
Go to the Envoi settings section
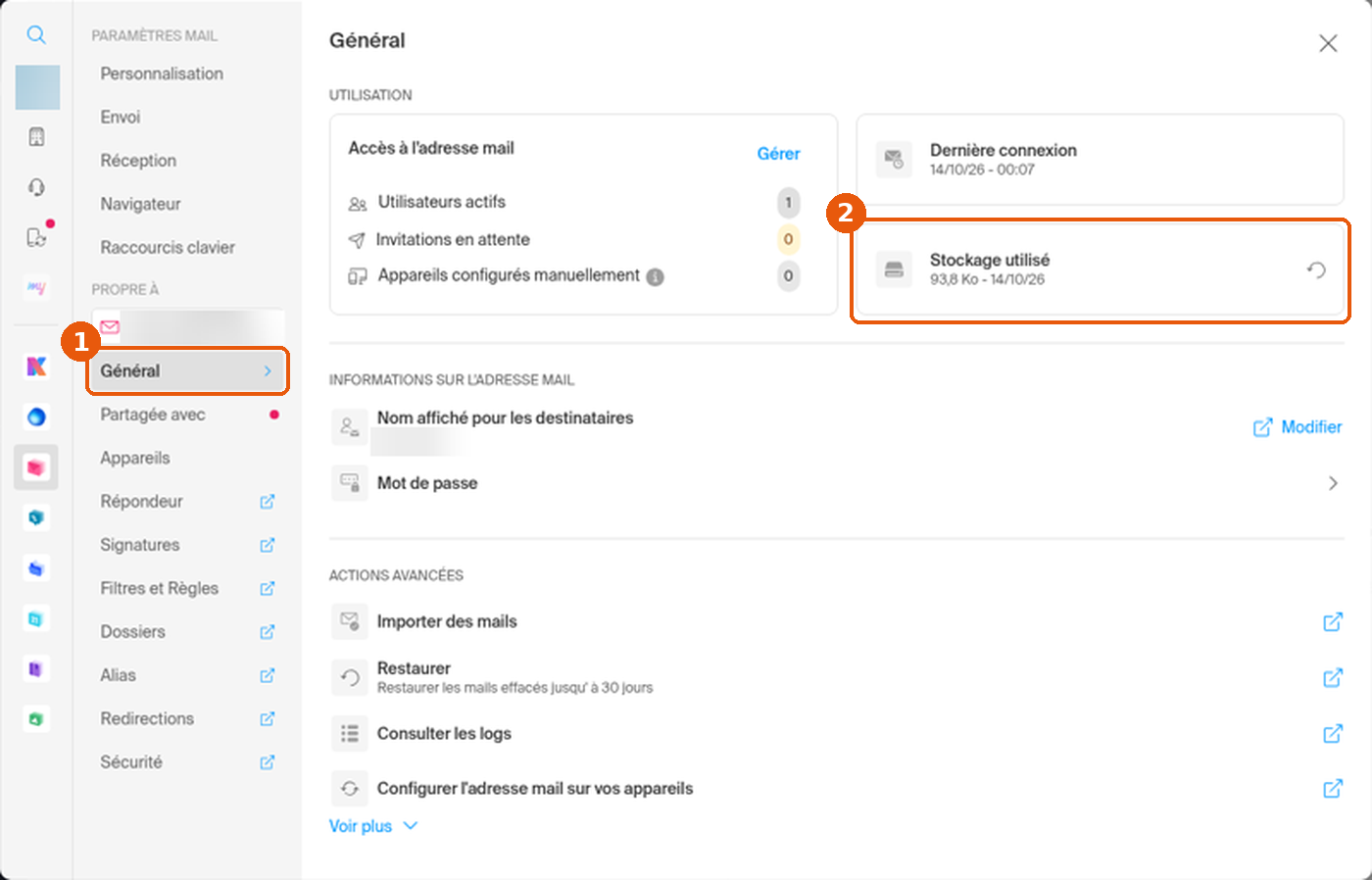point(121,117)
